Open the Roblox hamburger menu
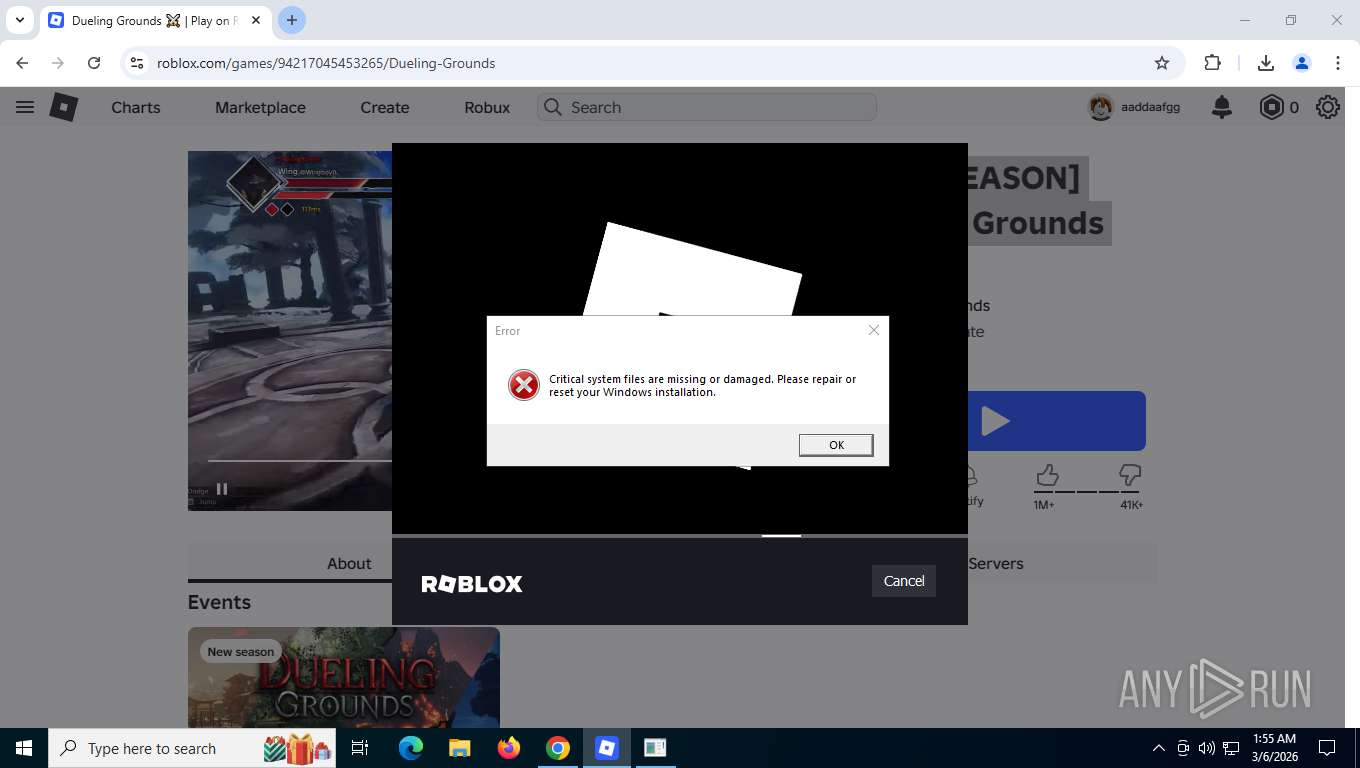The image size is (1360, 768). (25, 107)
